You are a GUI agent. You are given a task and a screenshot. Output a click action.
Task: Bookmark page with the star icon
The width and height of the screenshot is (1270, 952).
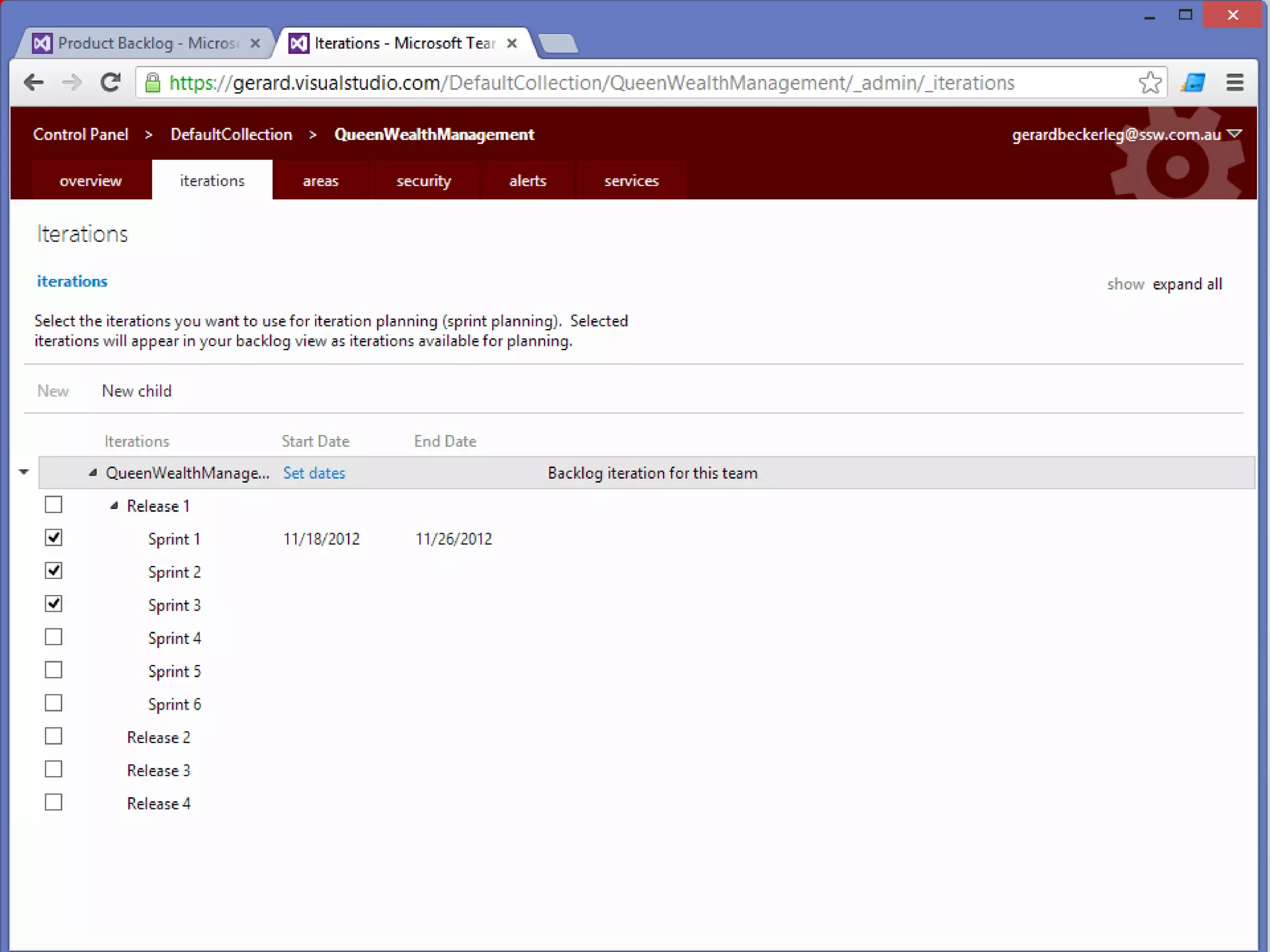pos(1150,82)
